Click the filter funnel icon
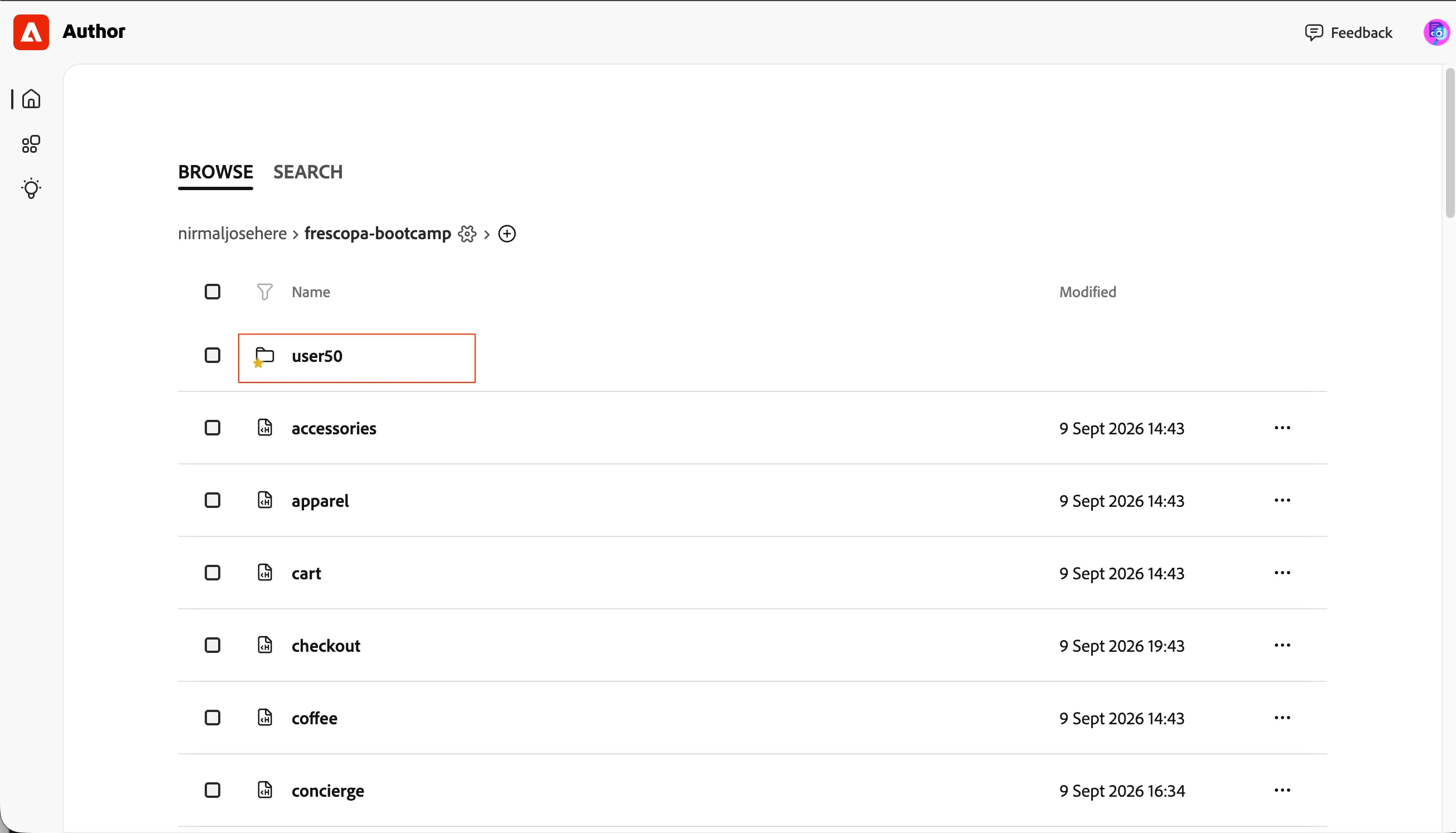This screenshot has width=1456, height=833. tap(264, 292)
